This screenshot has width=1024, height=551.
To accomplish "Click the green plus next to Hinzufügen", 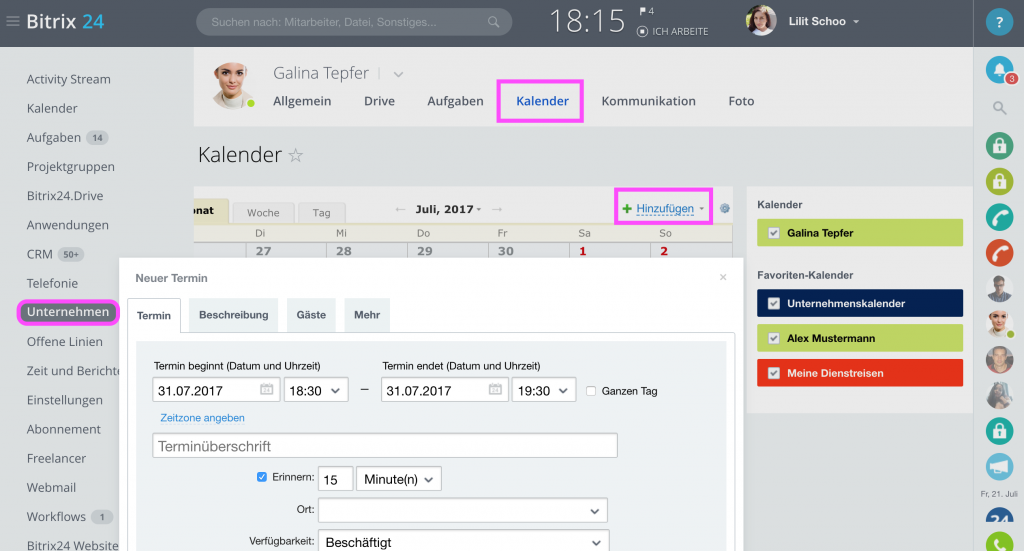I will [627, 209].
